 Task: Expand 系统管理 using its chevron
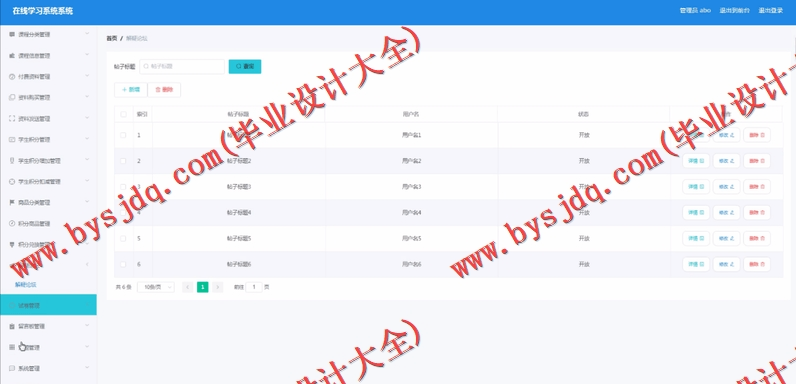coord(87,367)
